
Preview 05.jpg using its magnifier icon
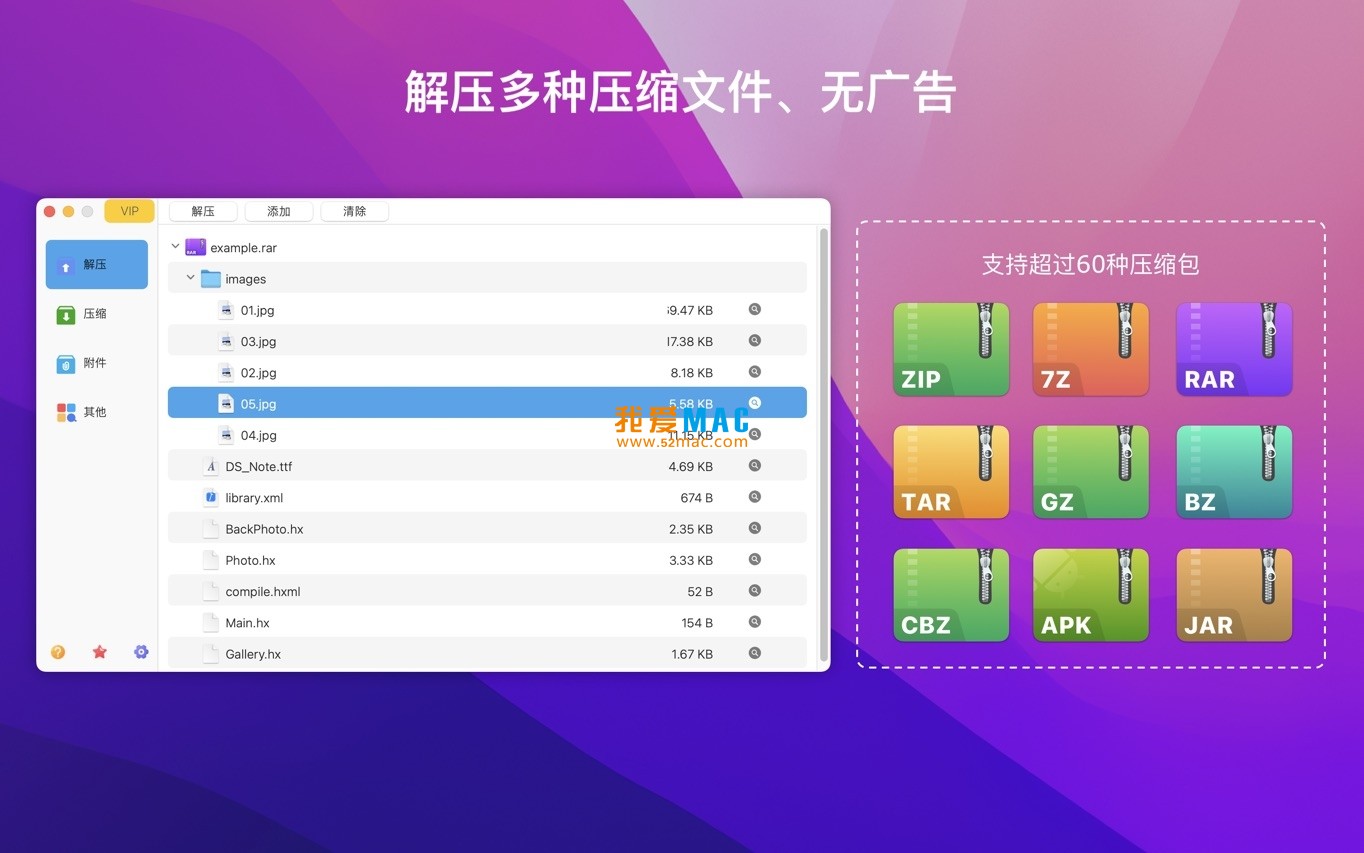(754, 403)
